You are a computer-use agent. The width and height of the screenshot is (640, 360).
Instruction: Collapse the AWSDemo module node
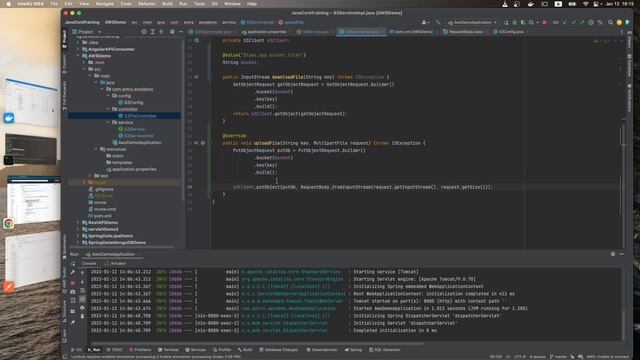coord(78,56)
